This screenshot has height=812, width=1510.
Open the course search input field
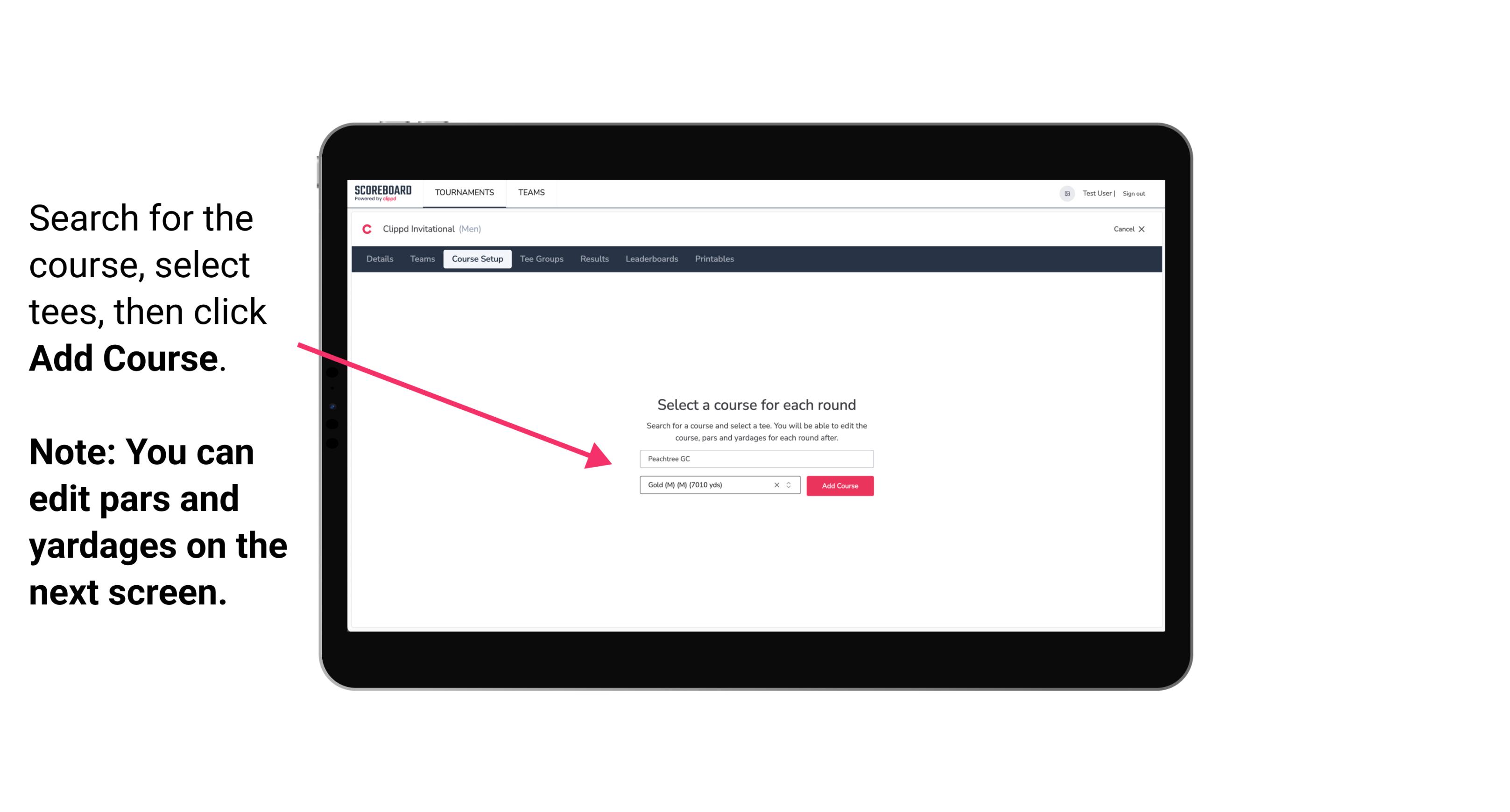click(756, 457)
